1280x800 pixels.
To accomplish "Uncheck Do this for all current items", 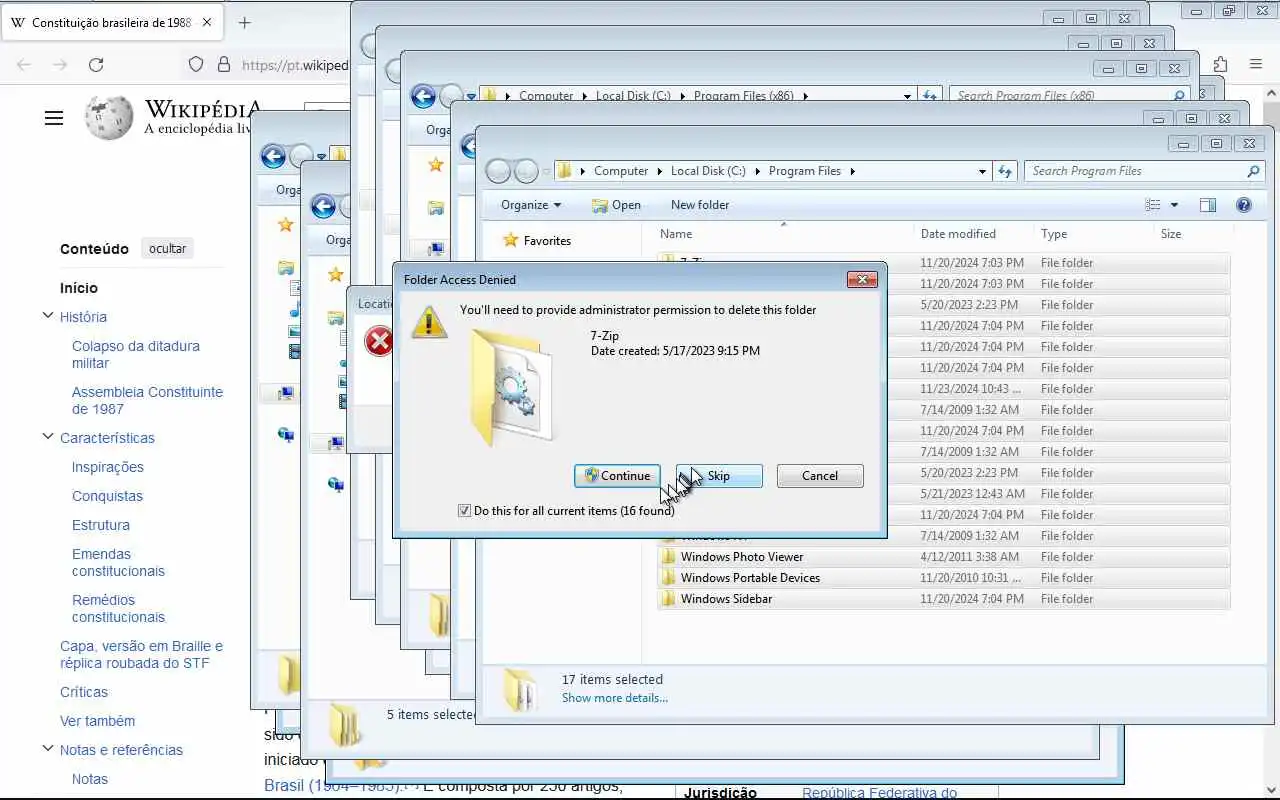I will click(464, 511).
